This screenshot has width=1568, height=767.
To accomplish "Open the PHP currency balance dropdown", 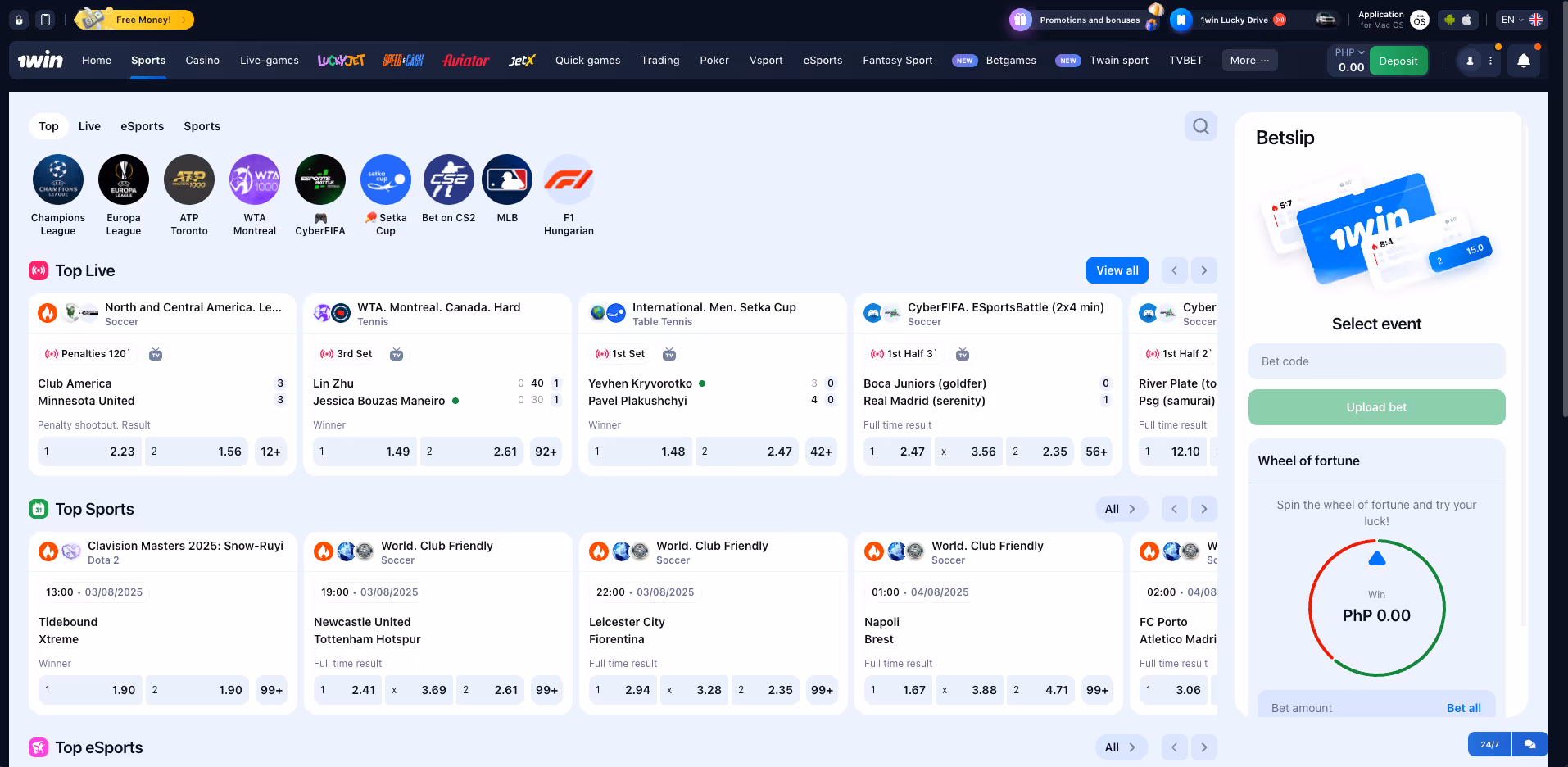I will (1350, 61).
